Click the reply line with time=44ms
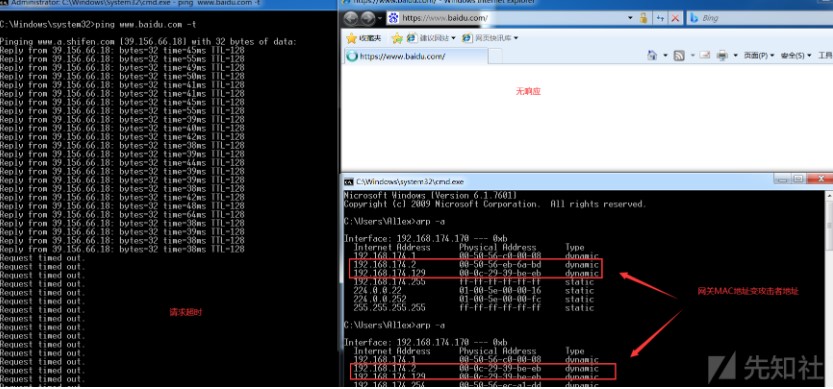 coord(122,163)
